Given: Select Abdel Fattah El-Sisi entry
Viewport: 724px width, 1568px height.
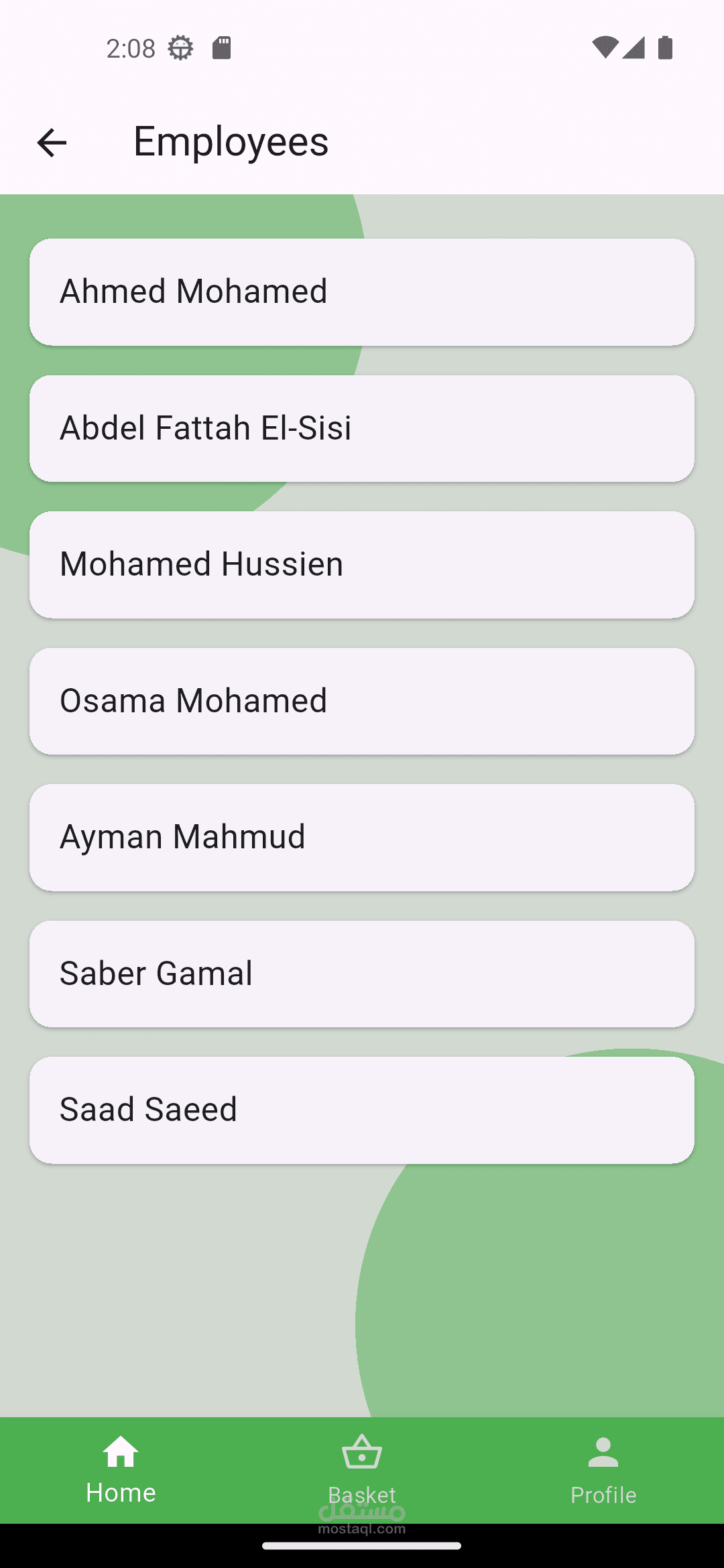Looking at the screenshot, I should [362, 428].
